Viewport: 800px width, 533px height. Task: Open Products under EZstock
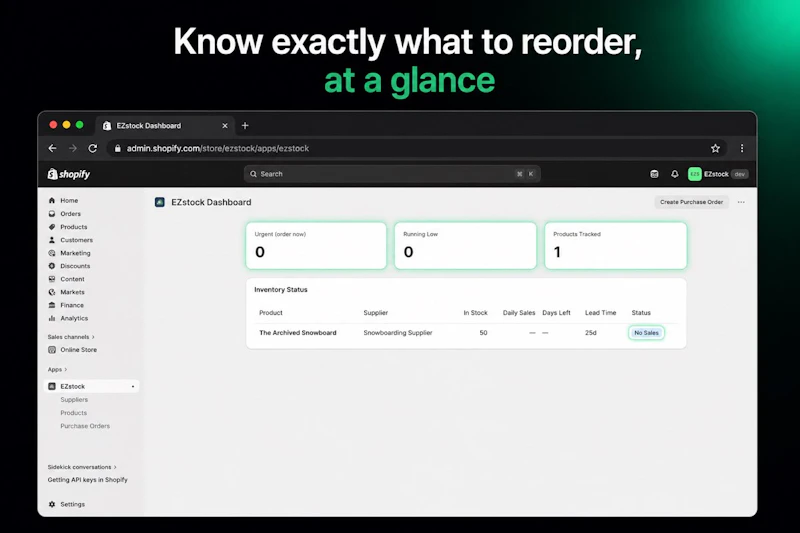pyautogui.click(x=73, y=413)
